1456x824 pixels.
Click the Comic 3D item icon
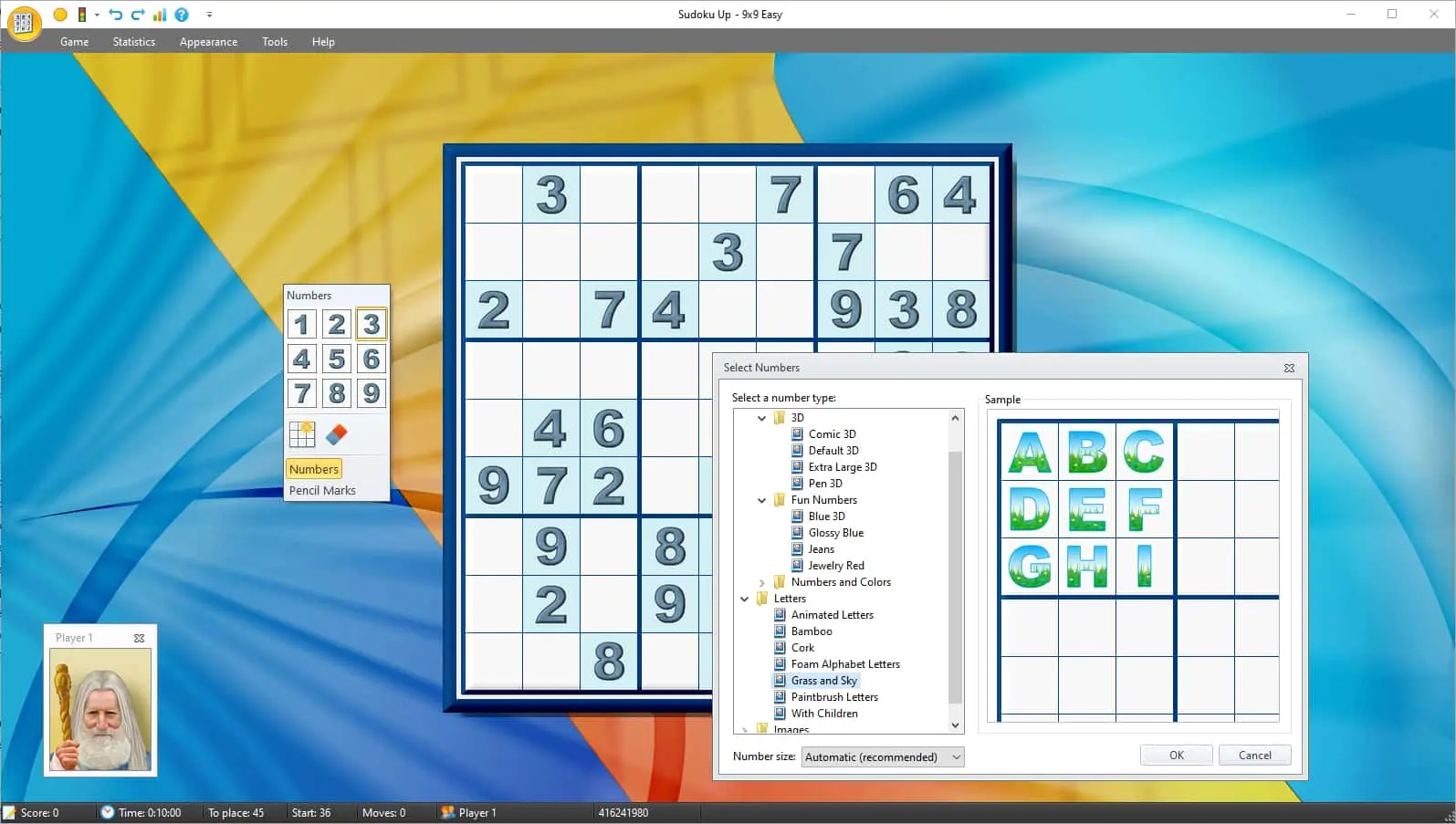click(x=797, y=434)
